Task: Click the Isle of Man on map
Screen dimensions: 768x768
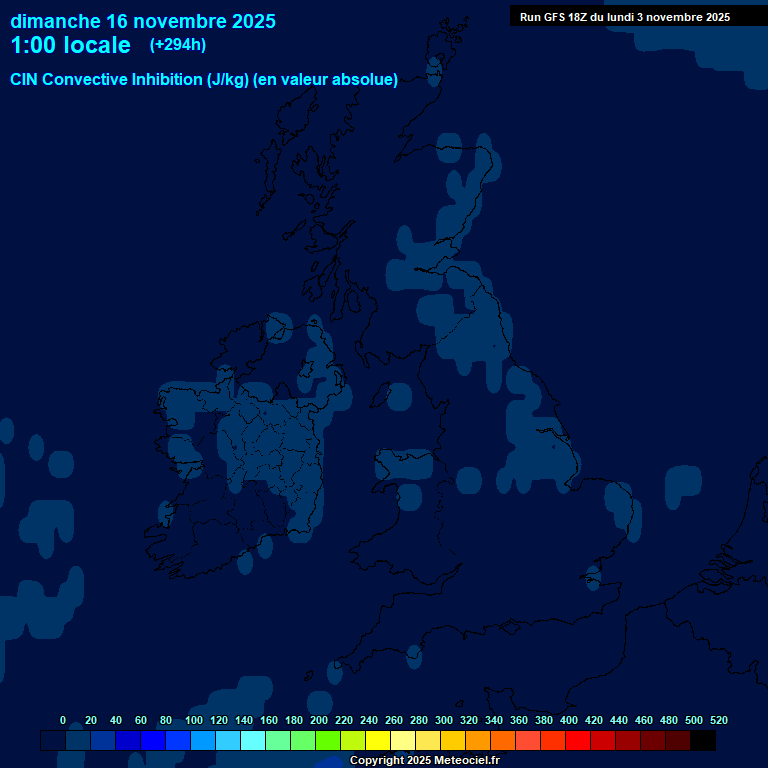Action: click(380, 394)
